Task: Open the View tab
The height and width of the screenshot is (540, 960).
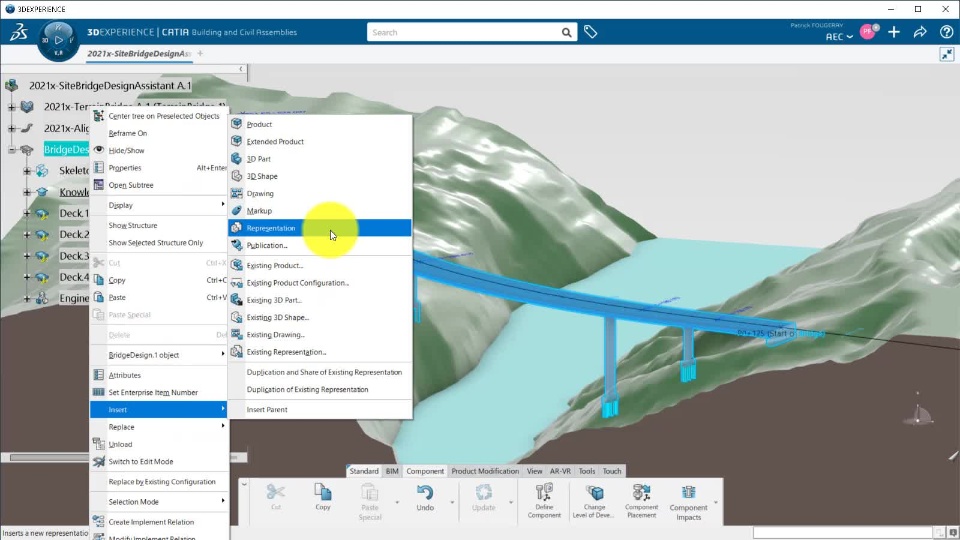Action: click(534, 471)
